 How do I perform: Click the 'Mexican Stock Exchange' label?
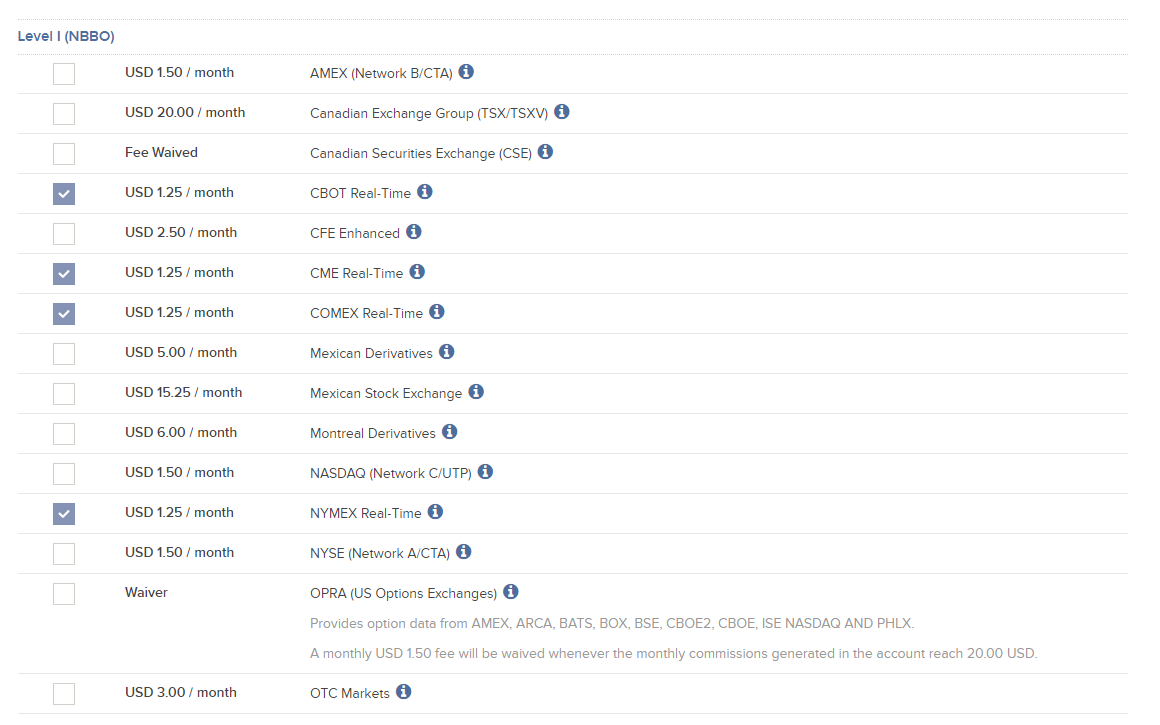[386, 394]
